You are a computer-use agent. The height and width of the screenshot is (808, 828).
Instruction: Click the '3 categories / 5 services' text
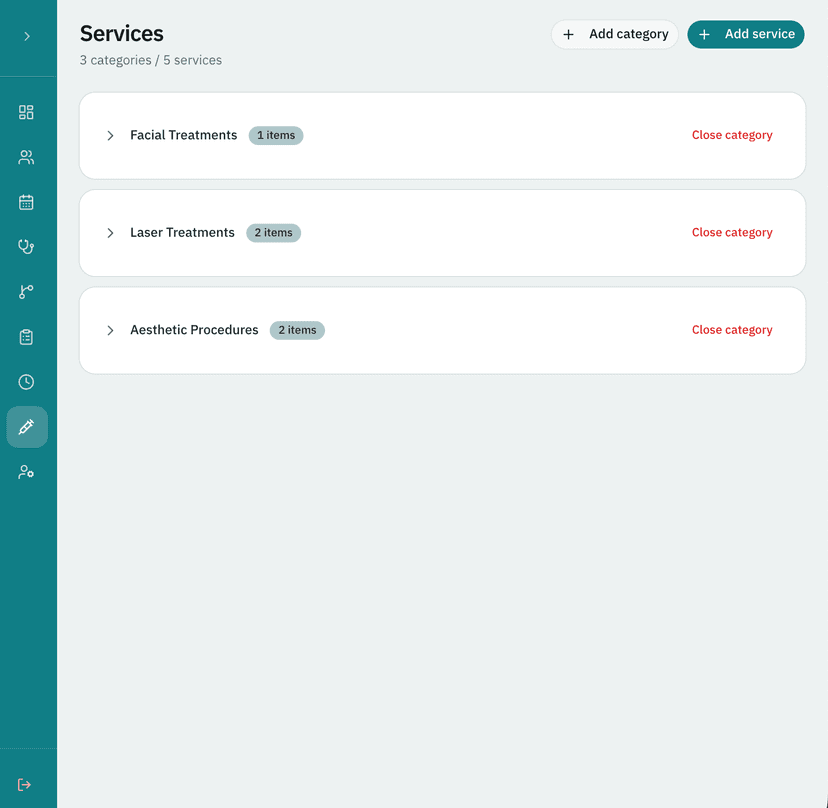tap(150, 60)
